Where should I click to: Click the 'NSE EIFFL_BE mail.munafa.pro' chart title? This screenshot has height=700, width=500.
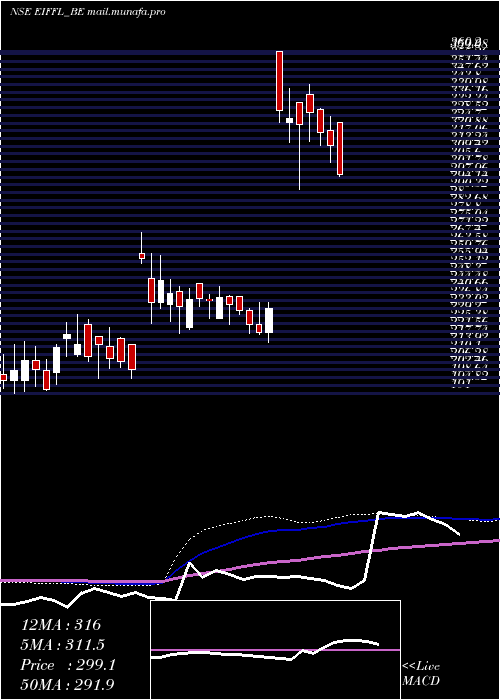click(88, 12)
